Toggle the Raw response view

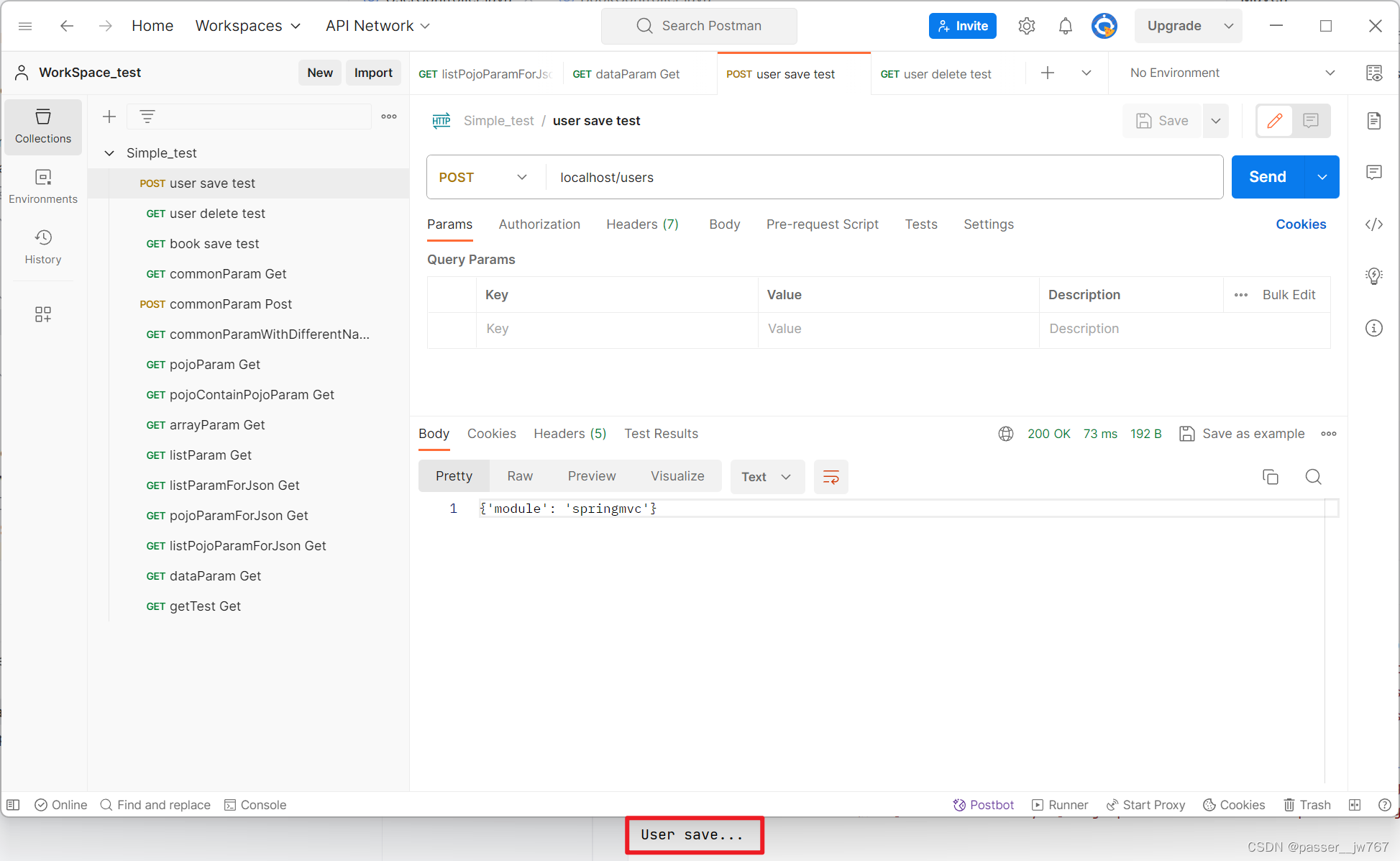[520, 476]
